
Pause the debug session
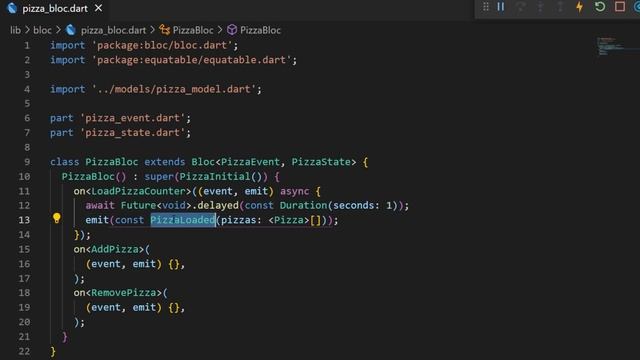coord(501,7)
